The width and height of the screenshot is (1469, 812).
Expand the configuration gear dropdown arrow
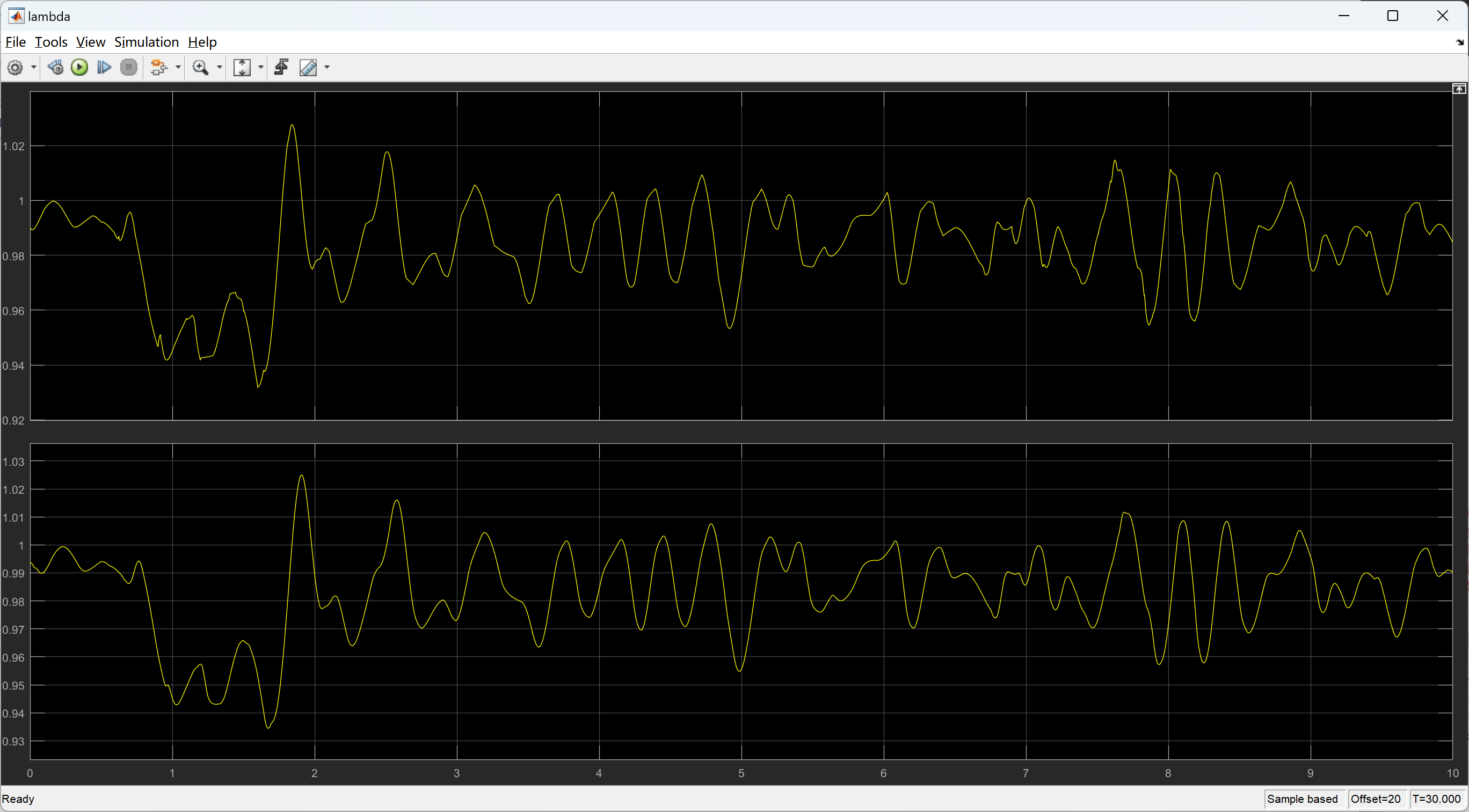34,68
